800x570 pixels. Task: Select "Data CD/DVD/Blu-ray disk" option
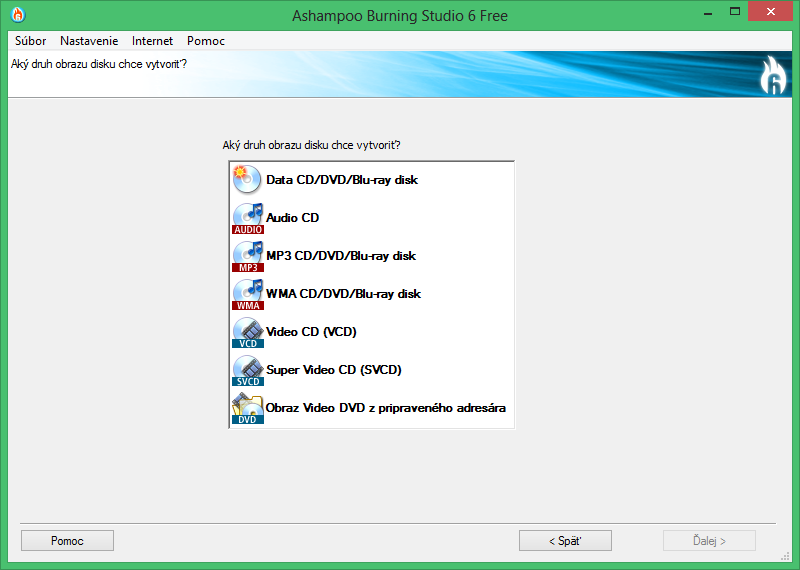click(x=371, y=180)
